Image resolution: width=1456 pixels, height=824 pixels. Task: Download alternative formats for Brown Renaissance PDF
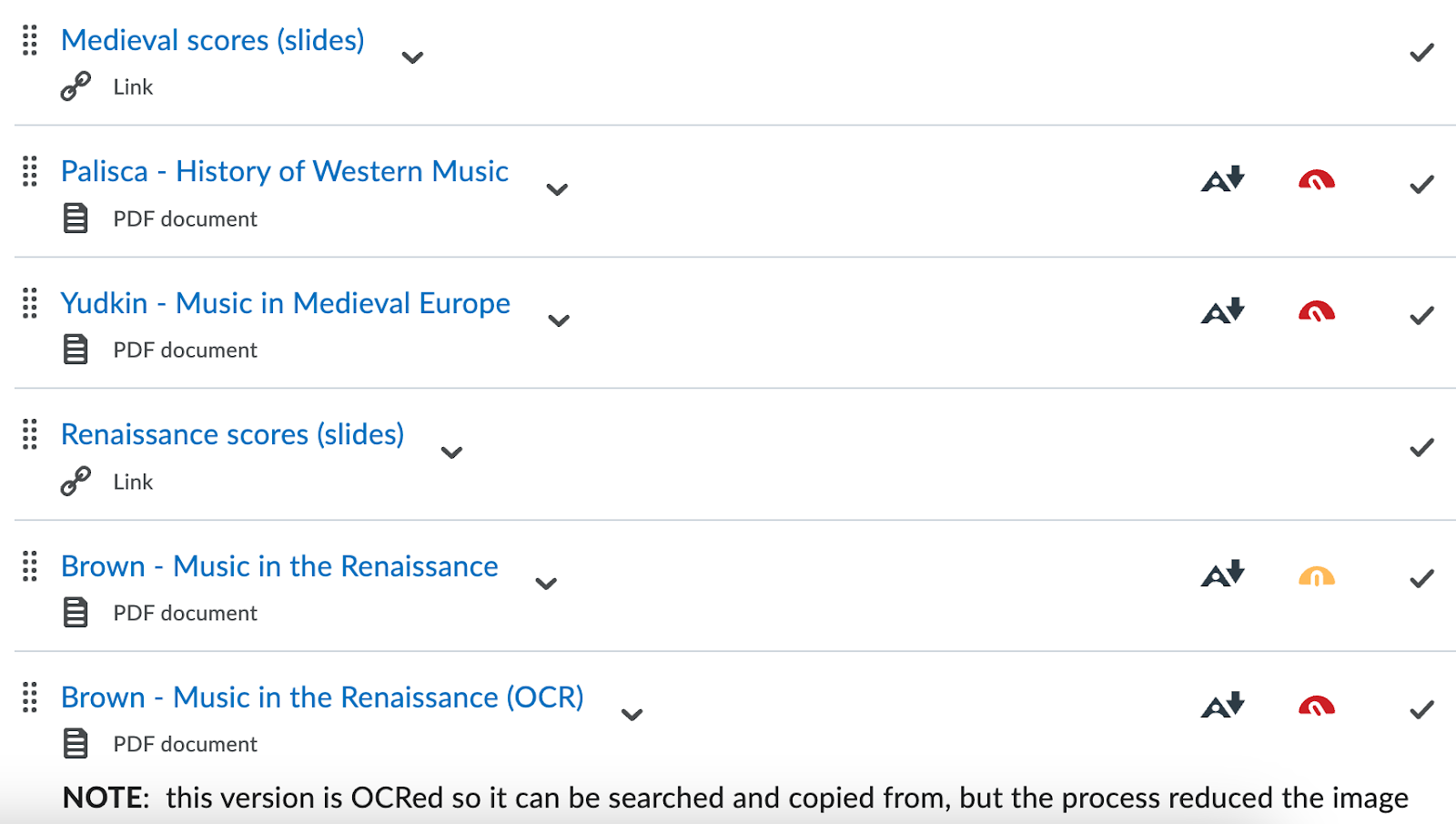coord(1223,574)
